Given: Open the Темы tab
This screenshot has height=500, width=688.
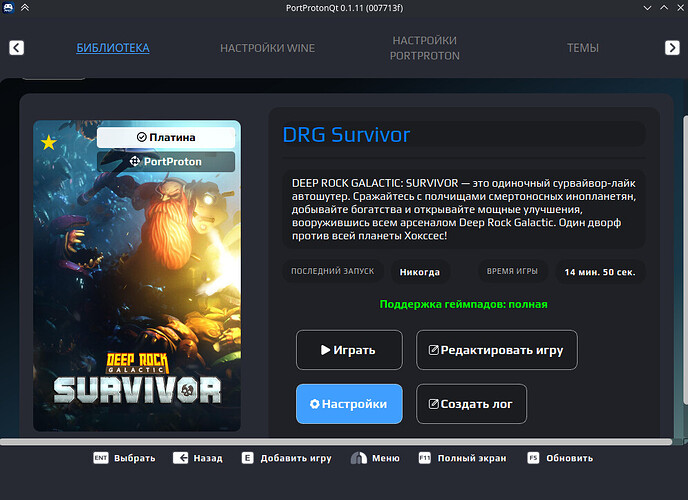Looking at the screenshot, I should [x=583, y=48].
